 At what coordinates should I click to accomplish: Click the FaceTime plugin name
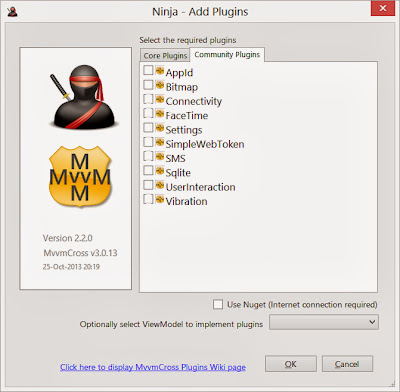coord(187,116)
